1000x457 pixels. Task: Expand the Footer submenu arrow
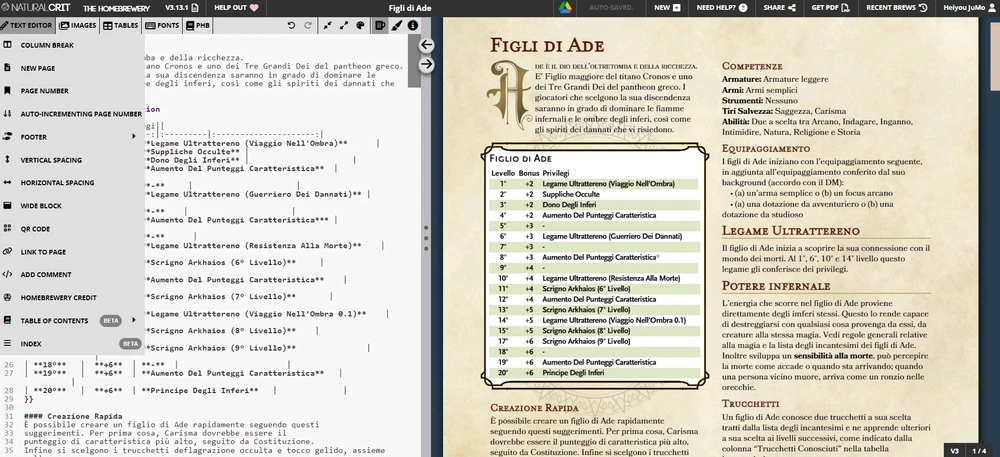tap(133, 136)
